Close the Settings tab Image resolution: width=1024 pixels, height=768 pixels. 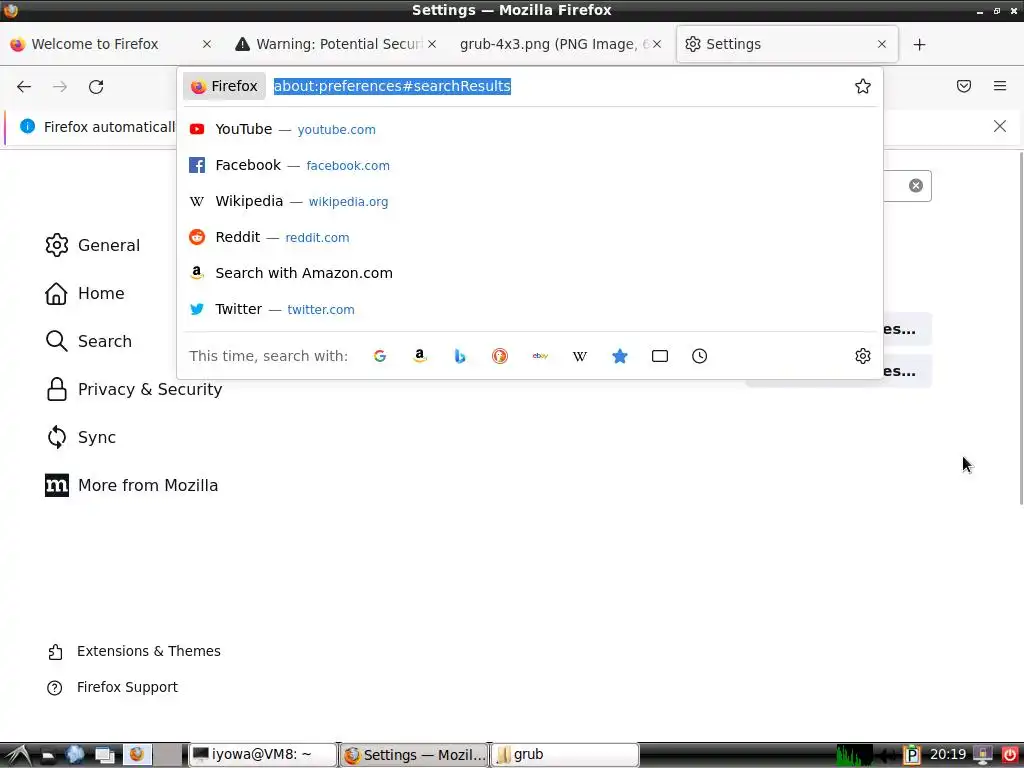click(x=882, y=44)
